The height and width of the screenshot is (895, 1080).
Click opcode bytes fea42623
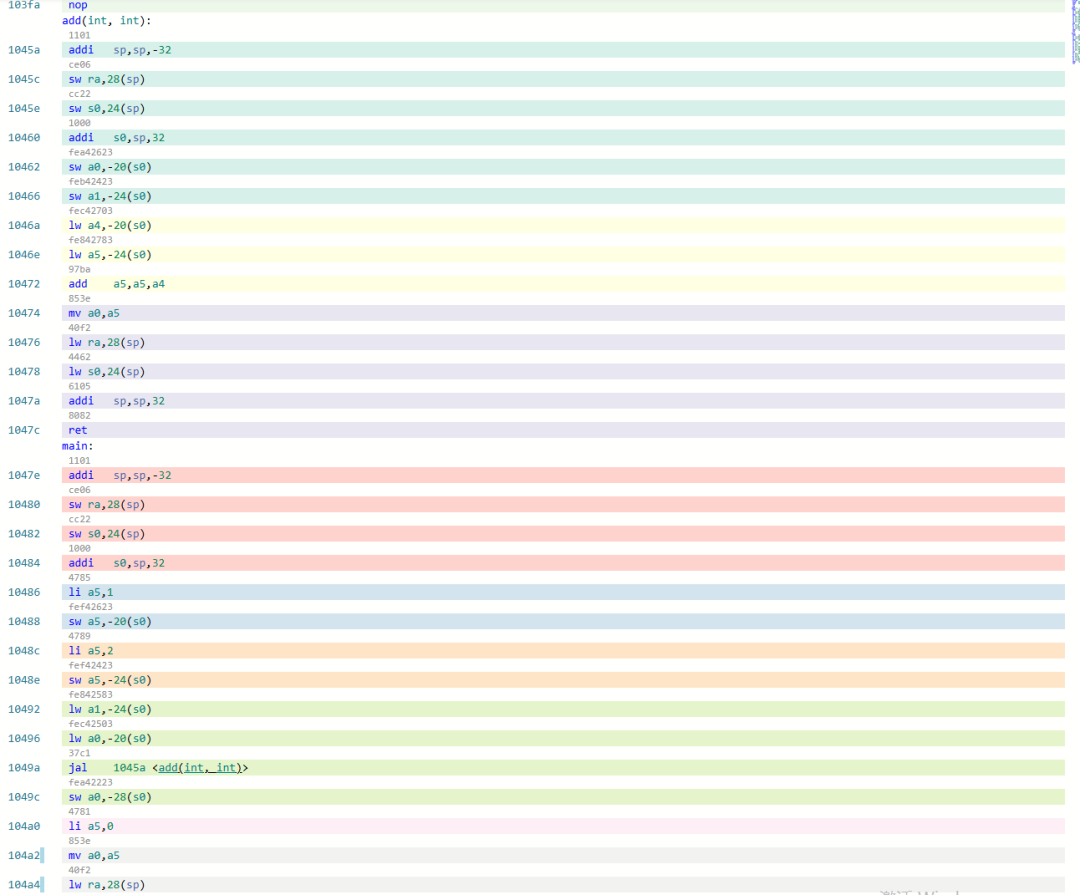[90, 152]
